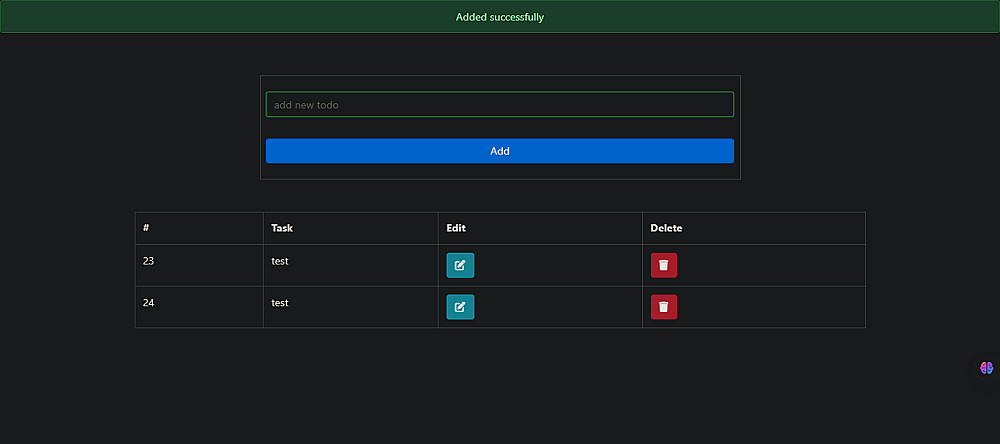Click the "test" task text in row 24
Screen dimensions: 1000x444
[x=280, y=303]
